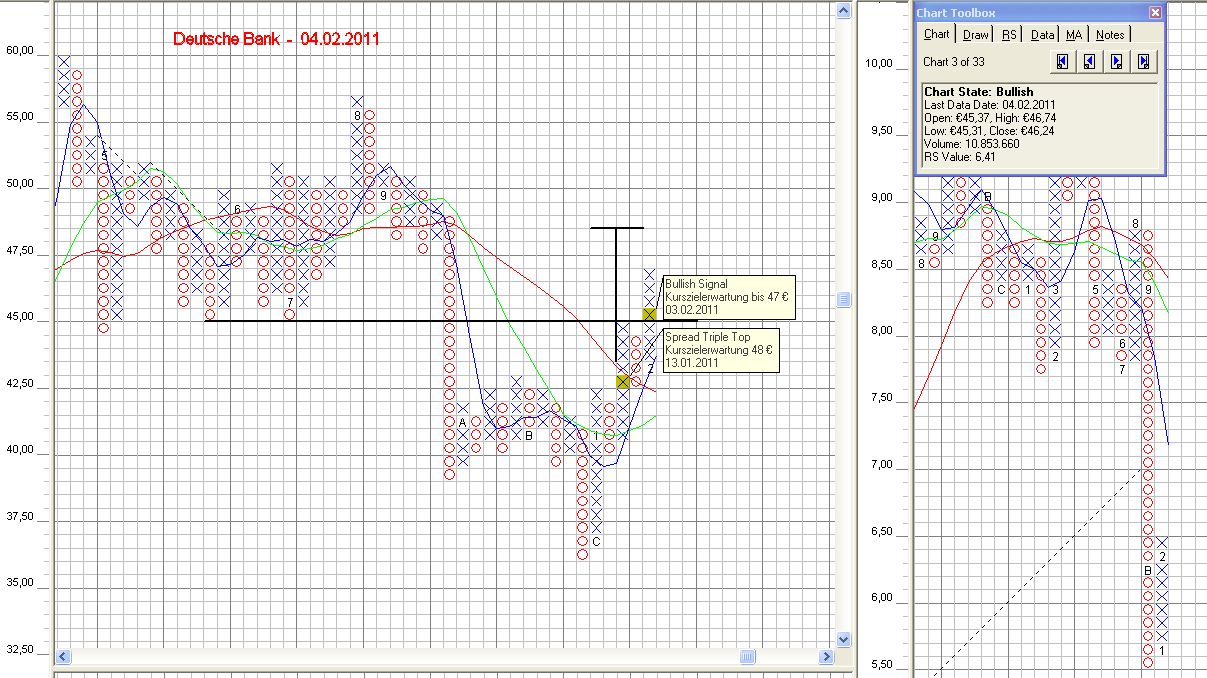1207x678 pixels.
Task: Select the Chart tab in toolbox
Action: pos(937,34)
